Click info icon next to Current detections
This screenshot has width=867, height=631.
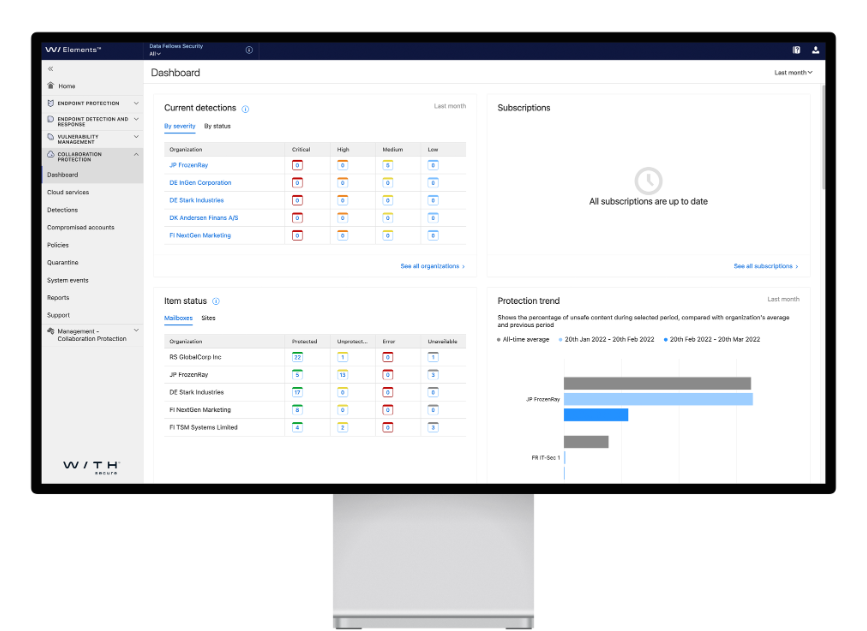(246, 108)
